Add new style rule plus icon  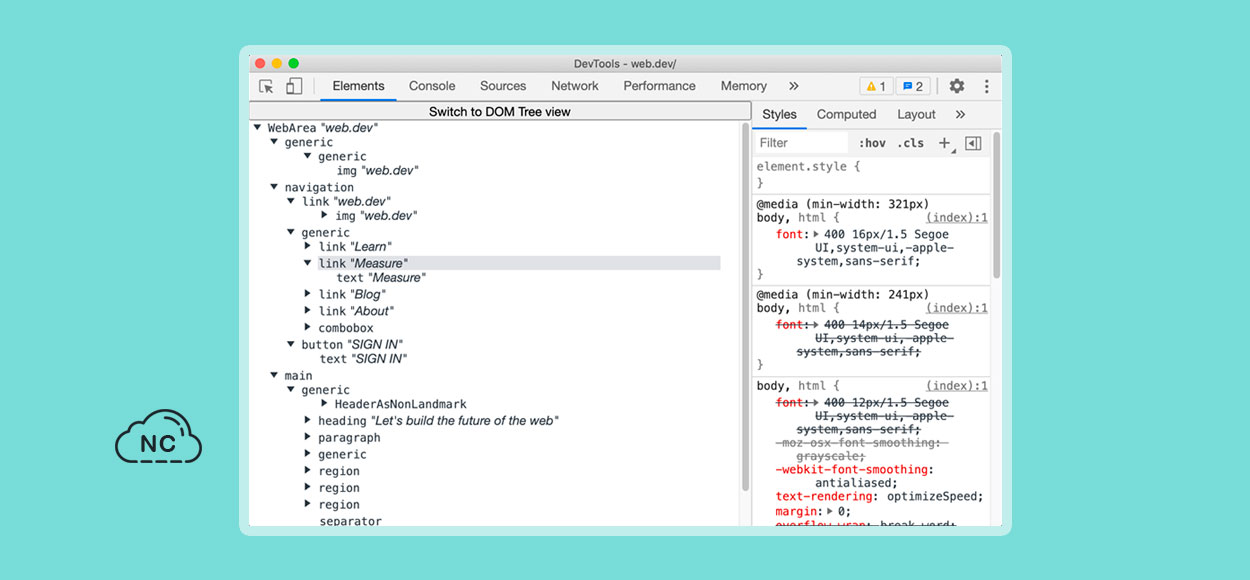944,143
